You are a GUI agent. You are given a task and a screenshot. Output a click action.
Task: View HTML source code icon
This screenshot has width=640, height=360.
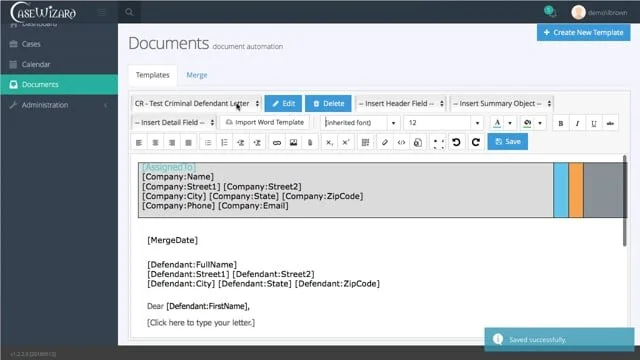click(401, 142)
